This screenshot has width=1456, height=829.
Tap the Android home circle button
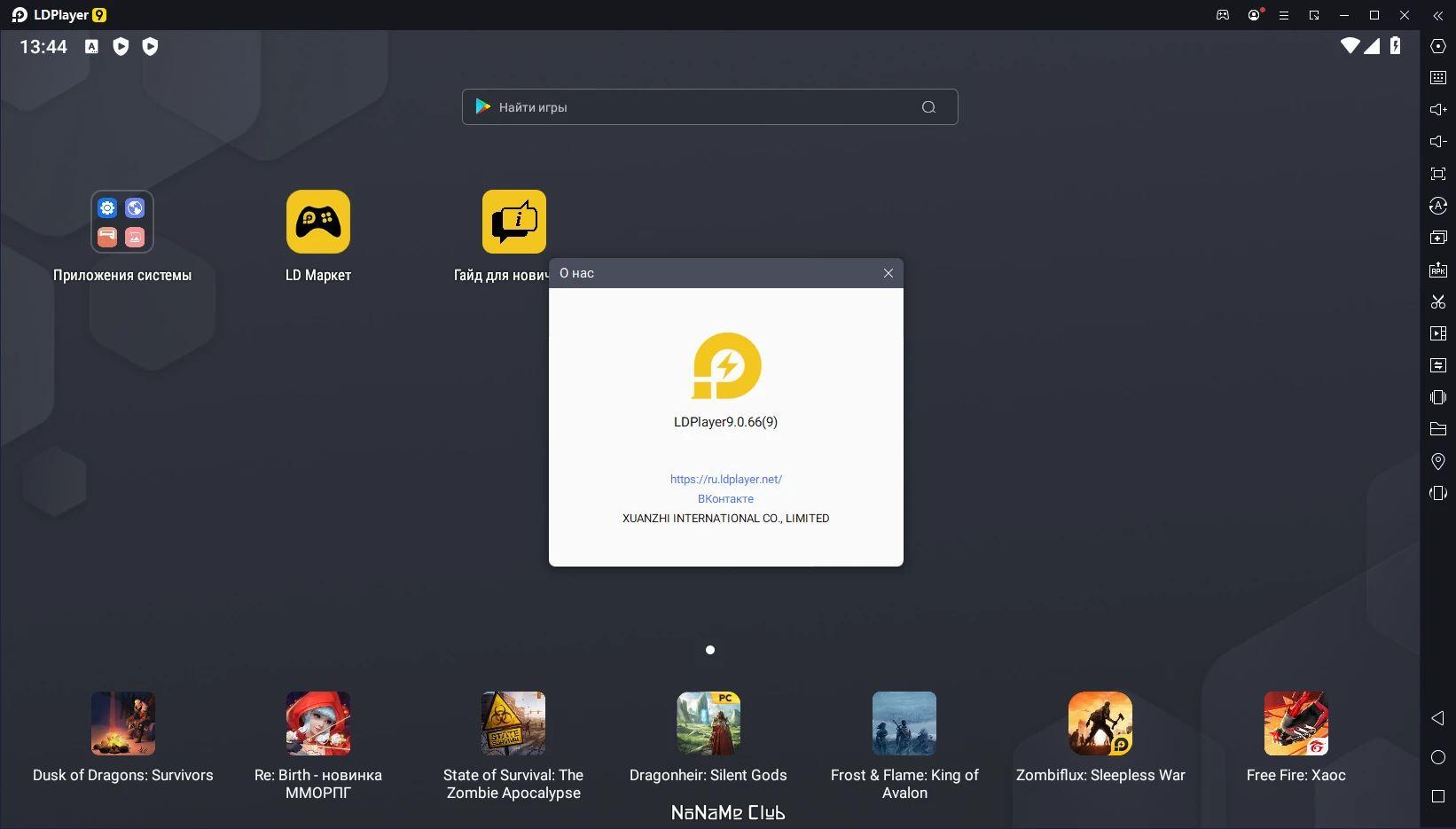coord(1438,757)
